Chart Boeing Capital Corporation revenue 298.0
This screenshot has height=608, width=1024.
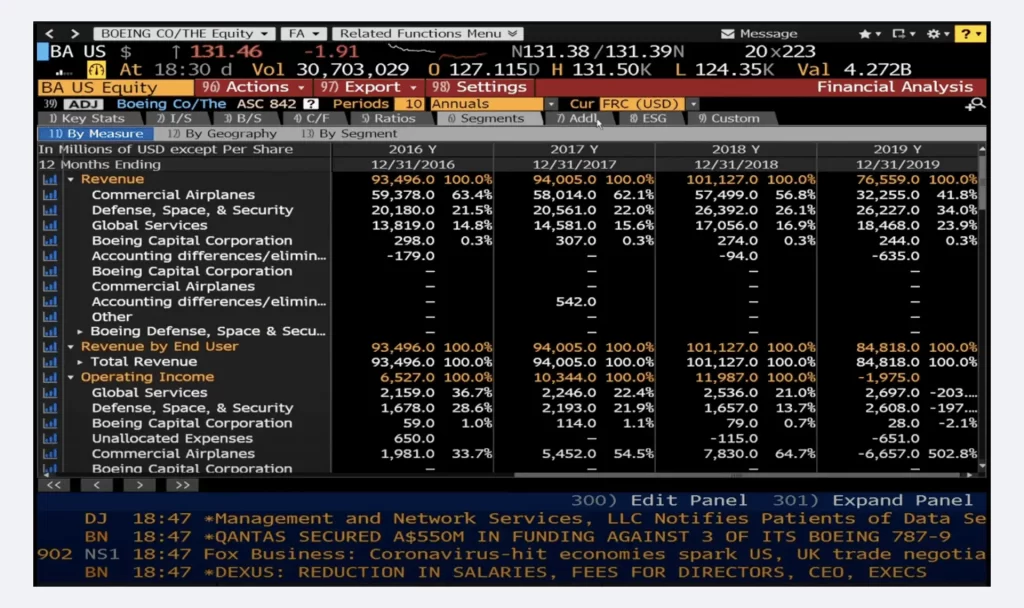click(50, 240)
